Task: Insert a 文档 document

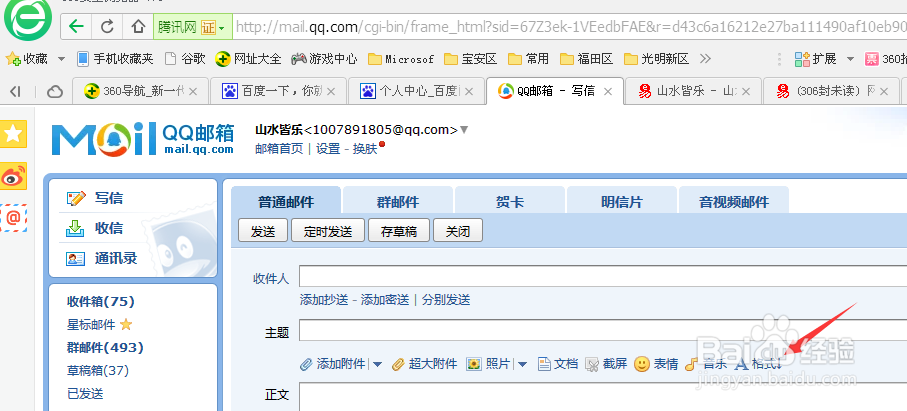Action: pyautogui.click(x=558, y=364)
